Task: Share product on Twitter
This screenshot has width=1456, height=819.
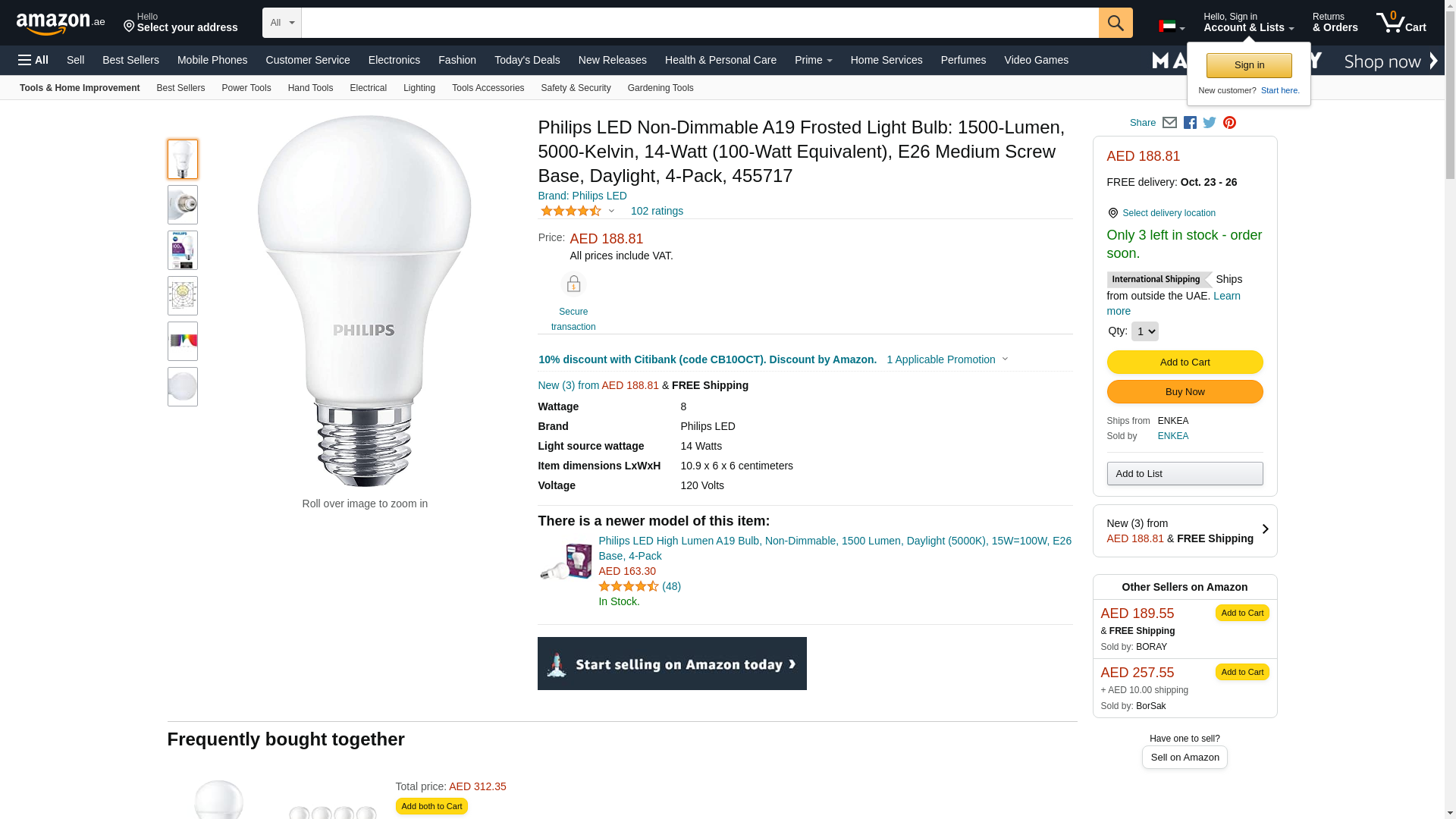Action: coord(1210,123)
